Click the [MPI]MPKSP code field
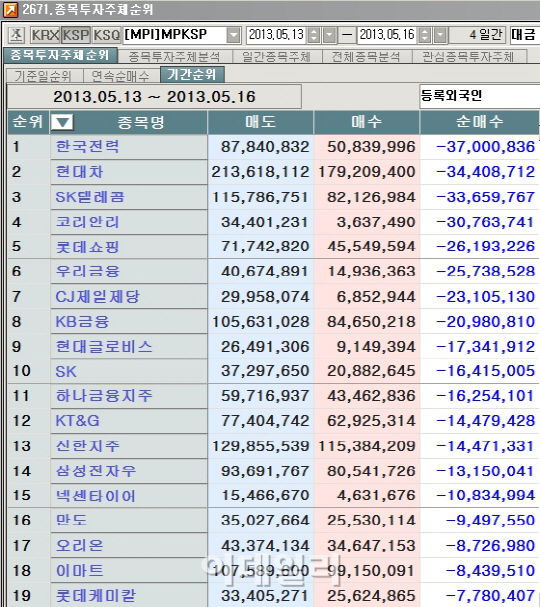540x607 pixels. pos(175,35)
